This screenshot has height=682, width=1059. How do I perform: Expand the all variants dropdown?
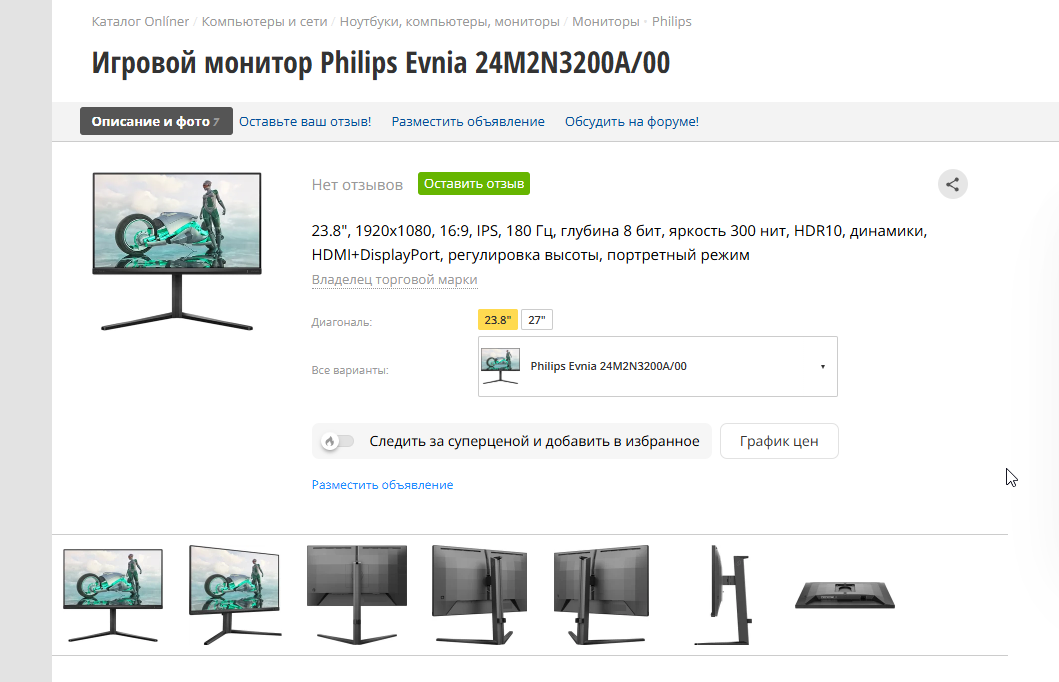click(x=658, y=367)
